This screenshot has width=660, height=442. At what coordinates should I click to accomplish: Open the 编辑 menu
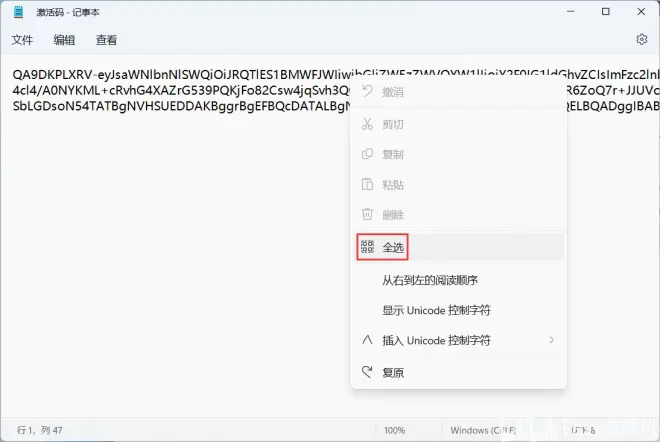[64, 40]
